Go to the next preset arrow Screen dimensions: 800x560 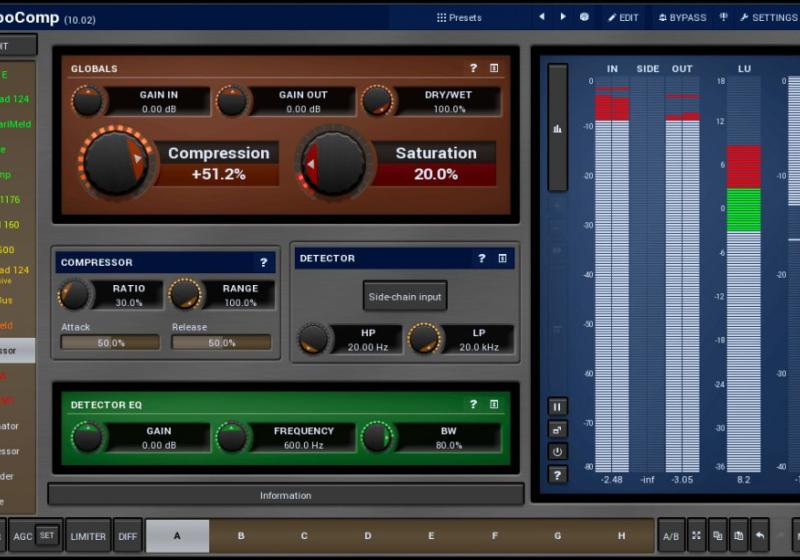coord(563,17)
